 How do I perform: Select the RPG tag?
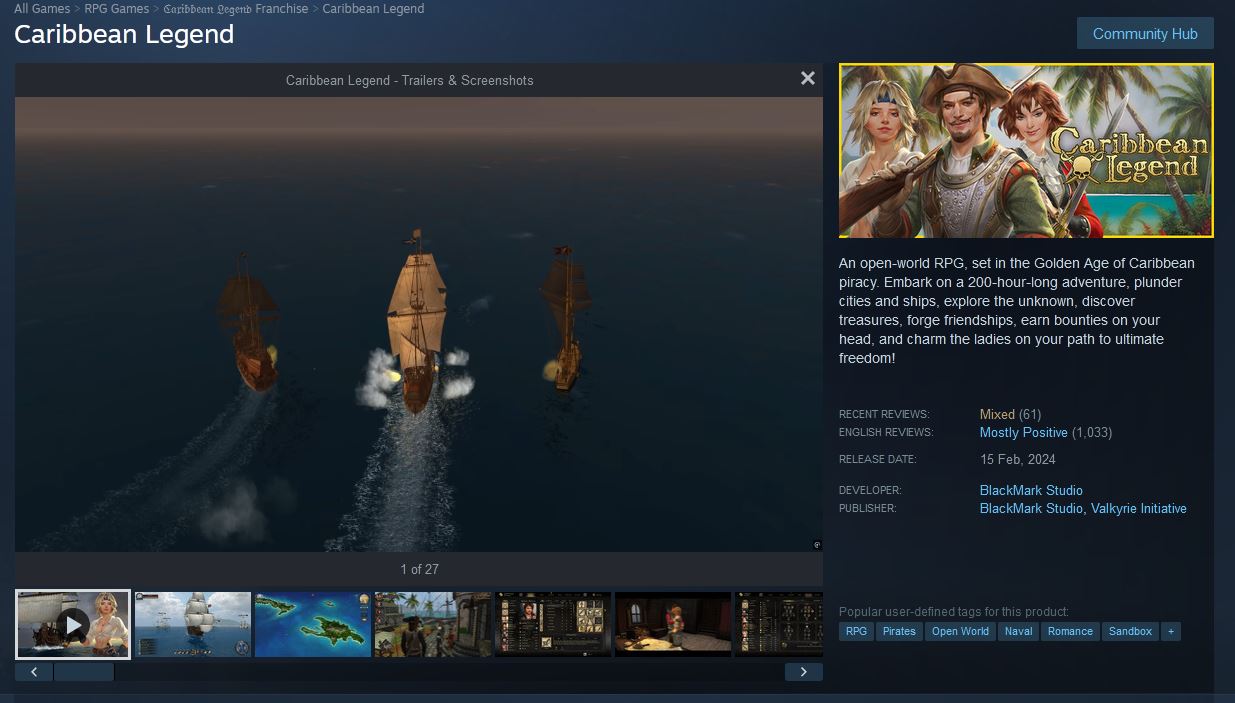click(x=856, y=631)
